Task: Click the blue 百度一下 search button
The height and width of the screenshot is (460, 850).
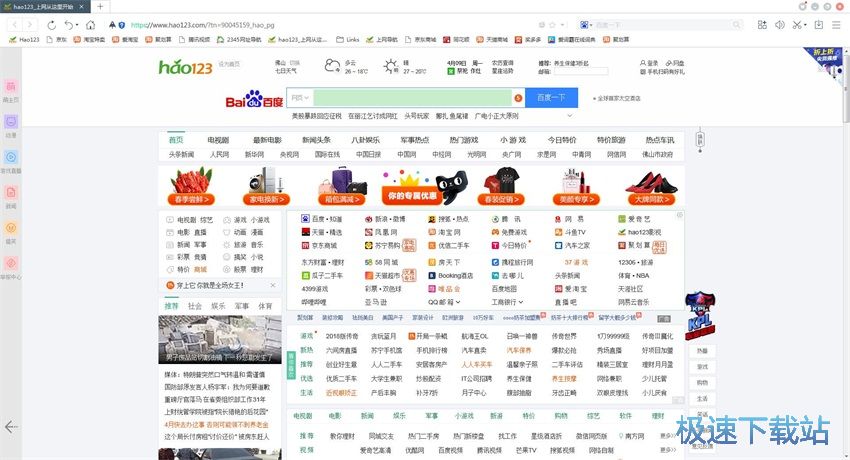Action: pos(551,98)
